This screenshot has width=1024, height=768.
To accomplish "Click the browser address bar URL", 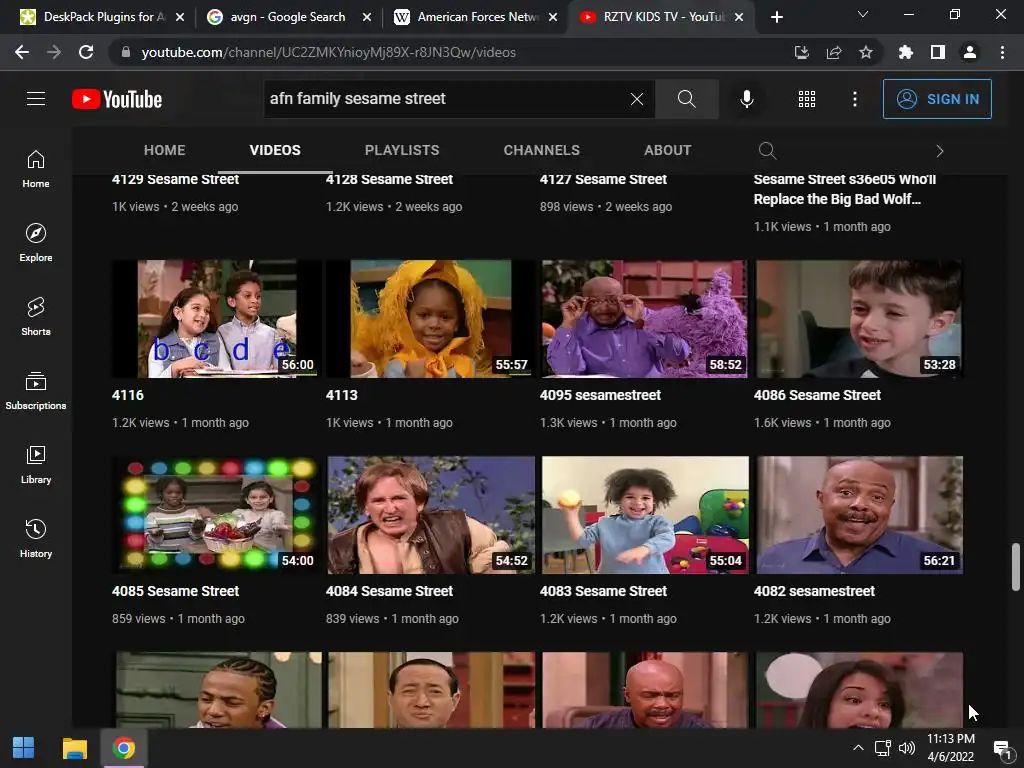I will [328, 52].
